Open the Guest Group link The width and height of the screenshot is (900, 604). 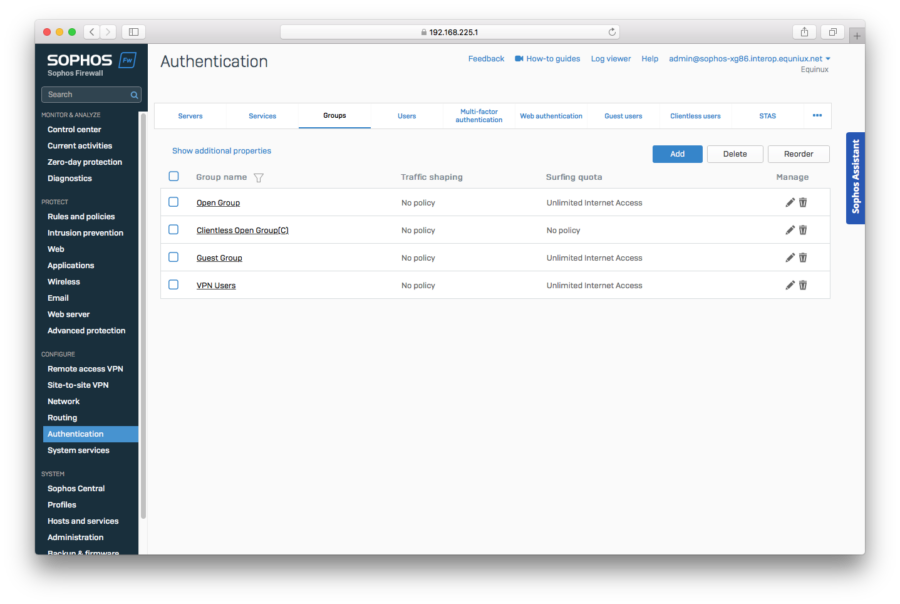pyautogui.click(x=219, y=258)
